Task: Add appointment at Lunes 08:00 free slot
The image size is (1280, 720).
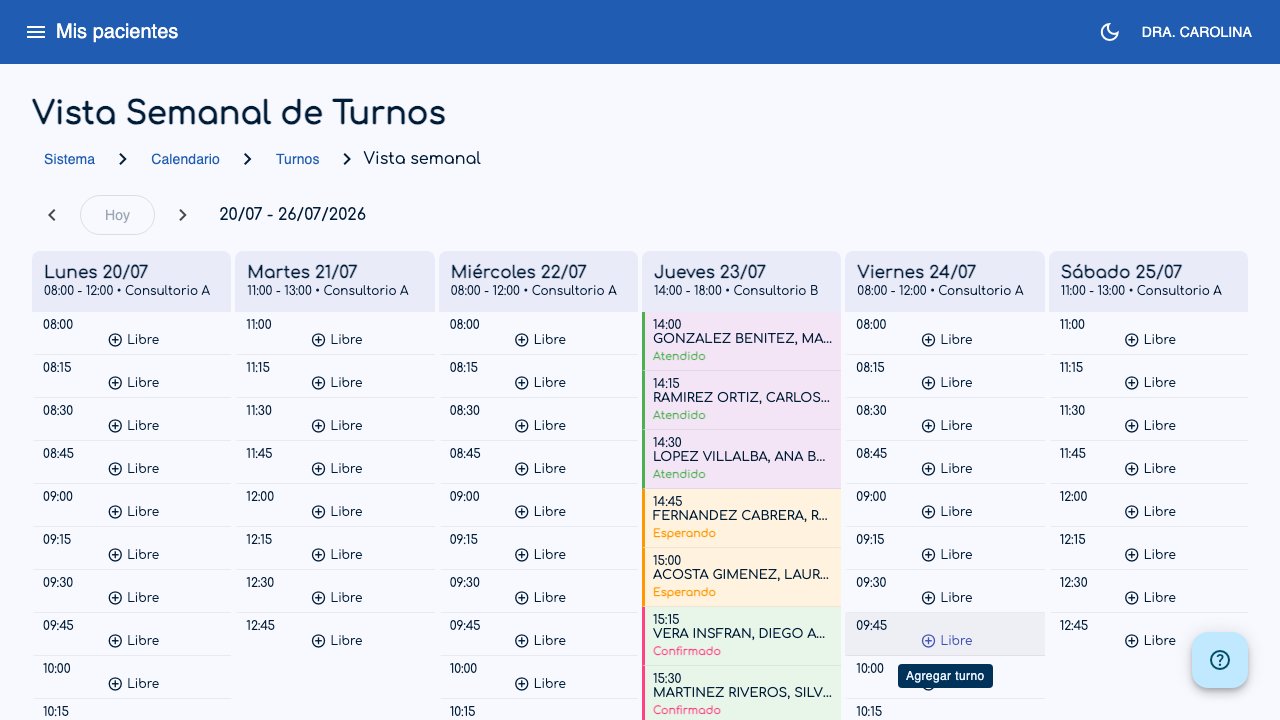Action: (133, 333)
